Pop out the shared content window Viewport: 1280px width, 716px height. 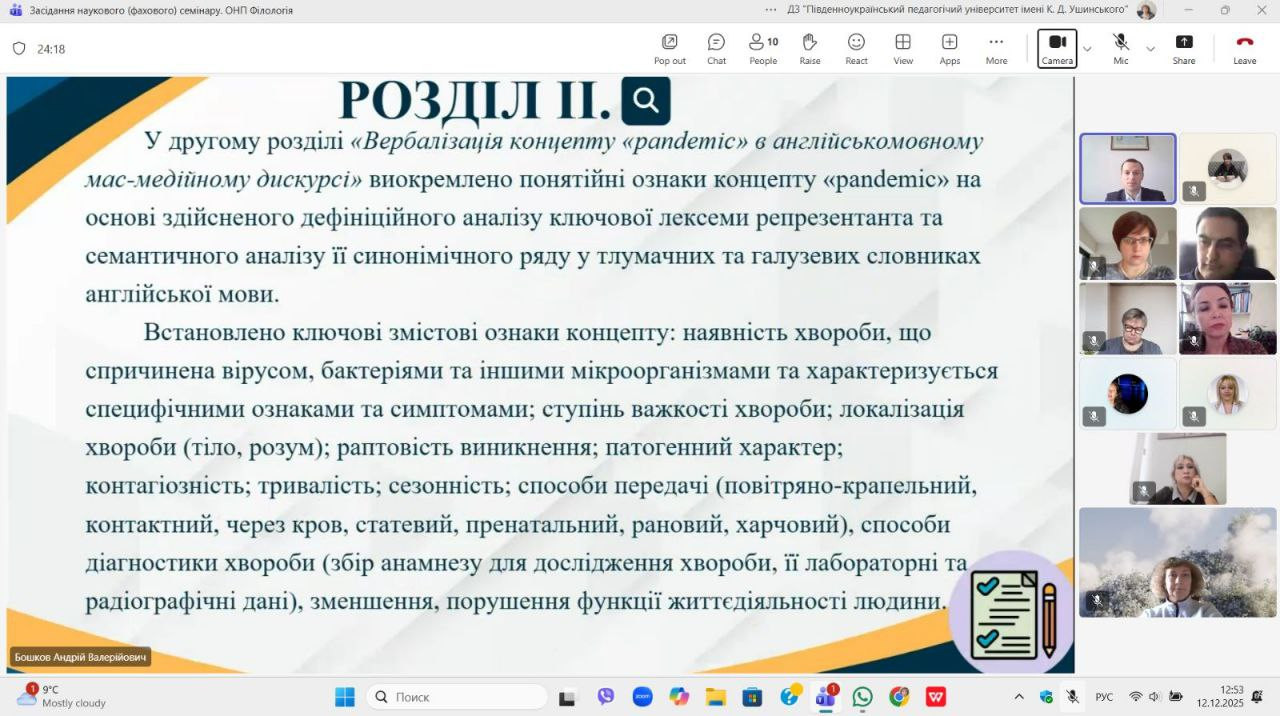[670, 48]
